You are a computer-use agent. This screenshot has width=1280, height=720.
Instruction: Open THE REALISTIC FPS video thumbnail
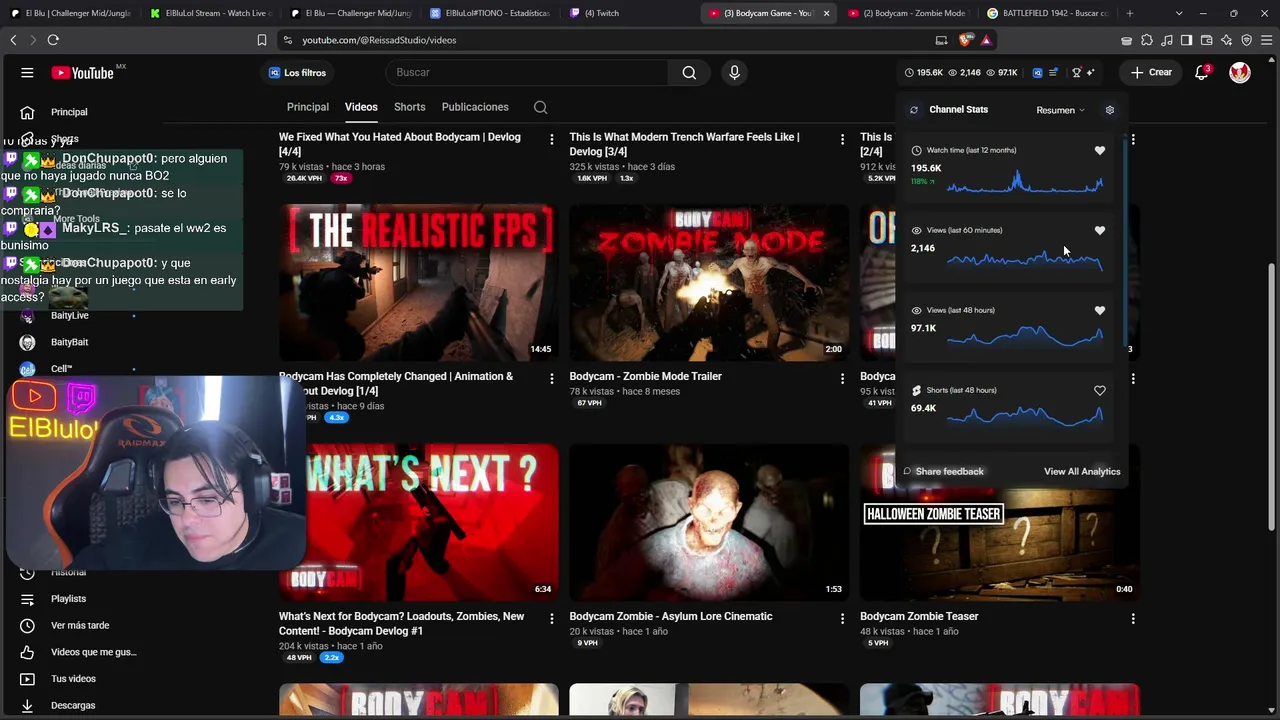pyautogui.click(x=419, y=283)
